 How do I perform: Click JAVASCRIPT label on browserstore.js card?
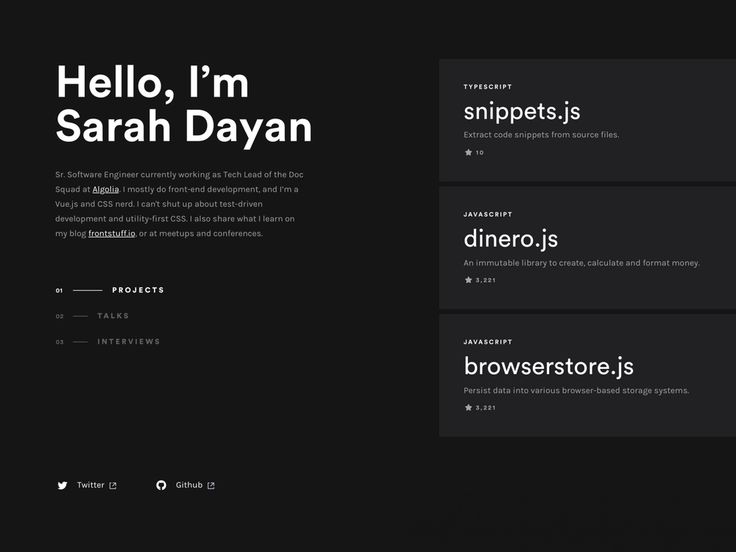[x=488, y=342]
